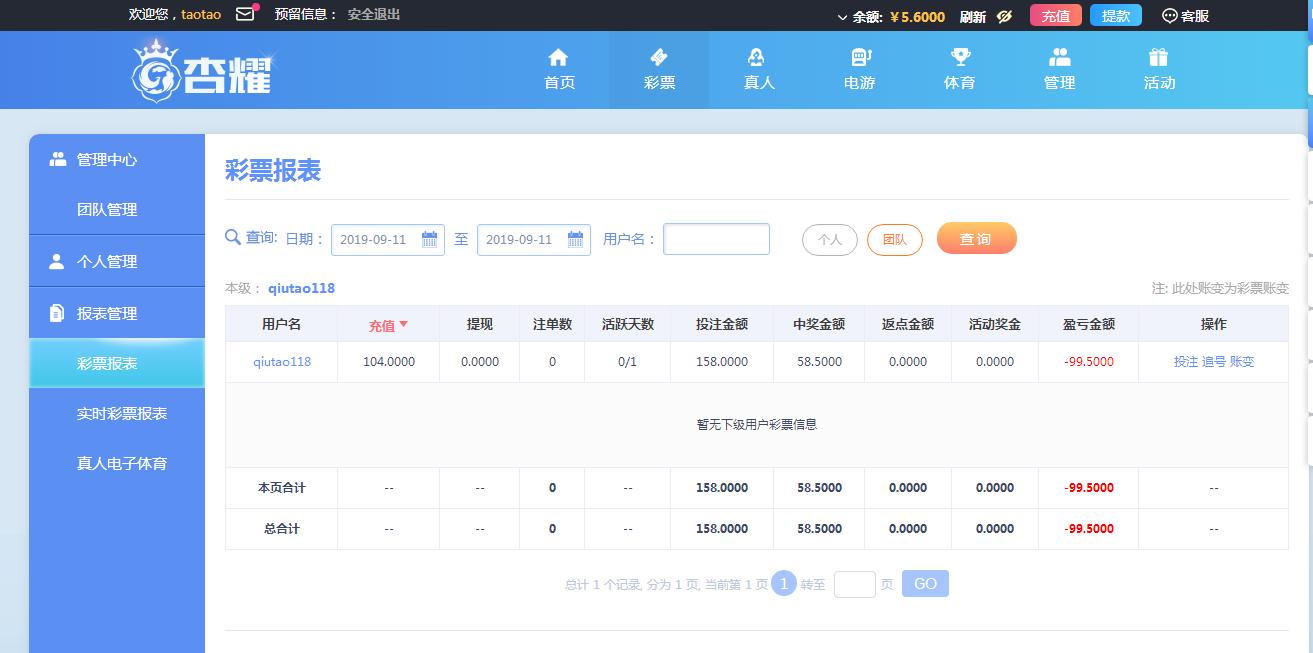Select the 团队 filter option
The height and width of the screenshot is (653, 1313).
894,240
